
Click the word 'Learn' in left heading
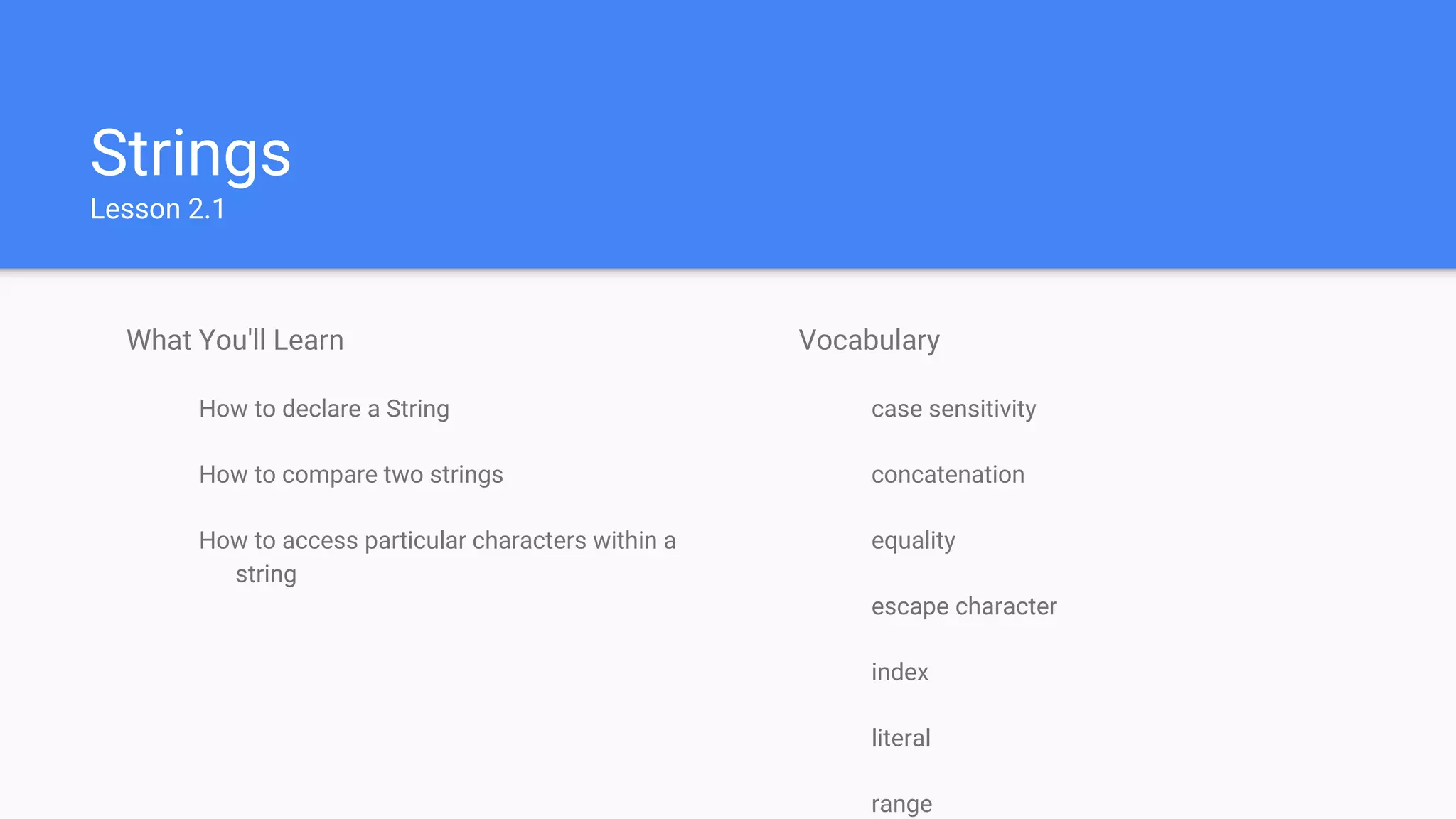click(309, 340)
